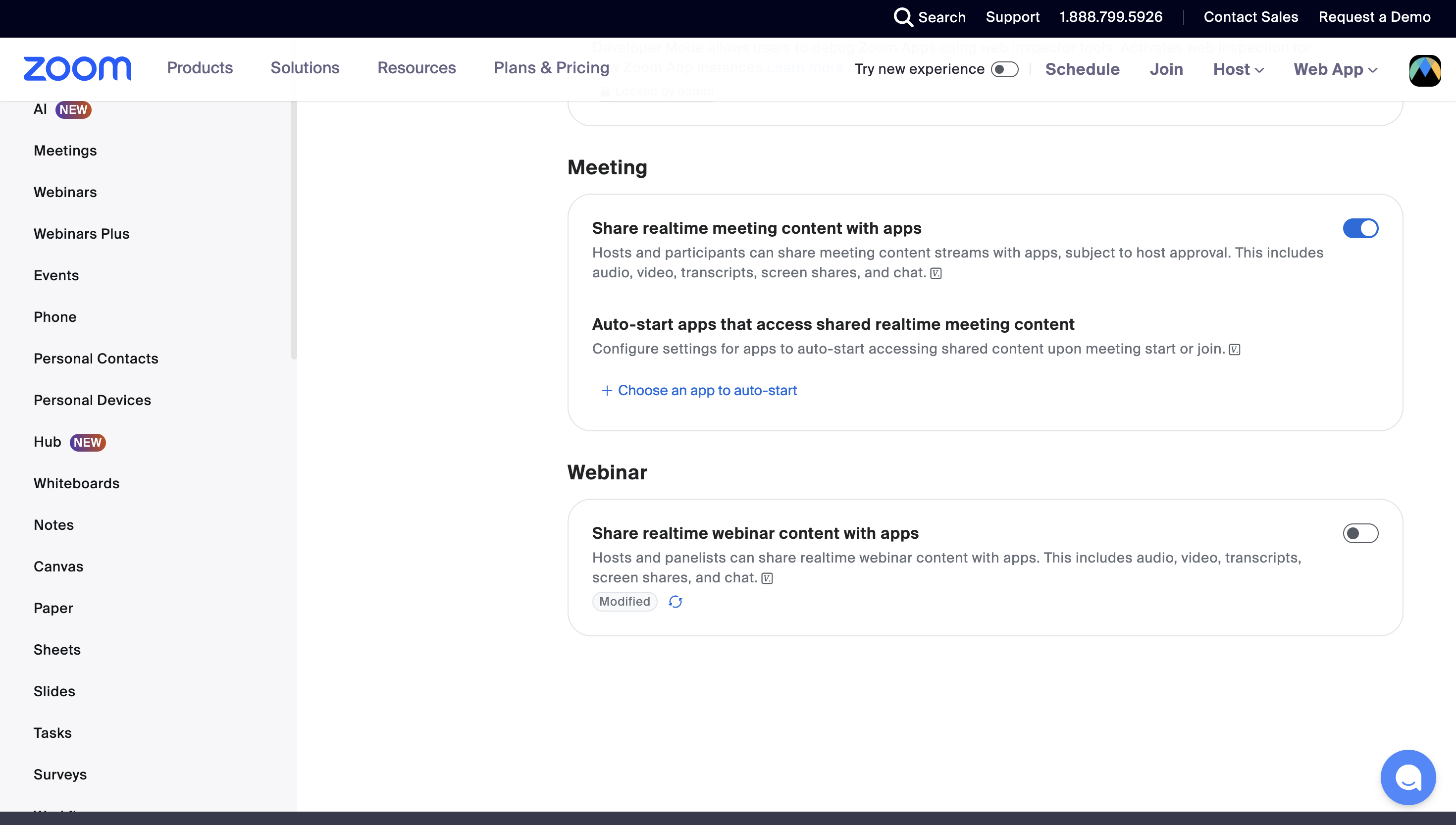Toggle Try new experience switch
Image resolution: width=1456 pixels, height=825 pixels.
[1004, 69]
